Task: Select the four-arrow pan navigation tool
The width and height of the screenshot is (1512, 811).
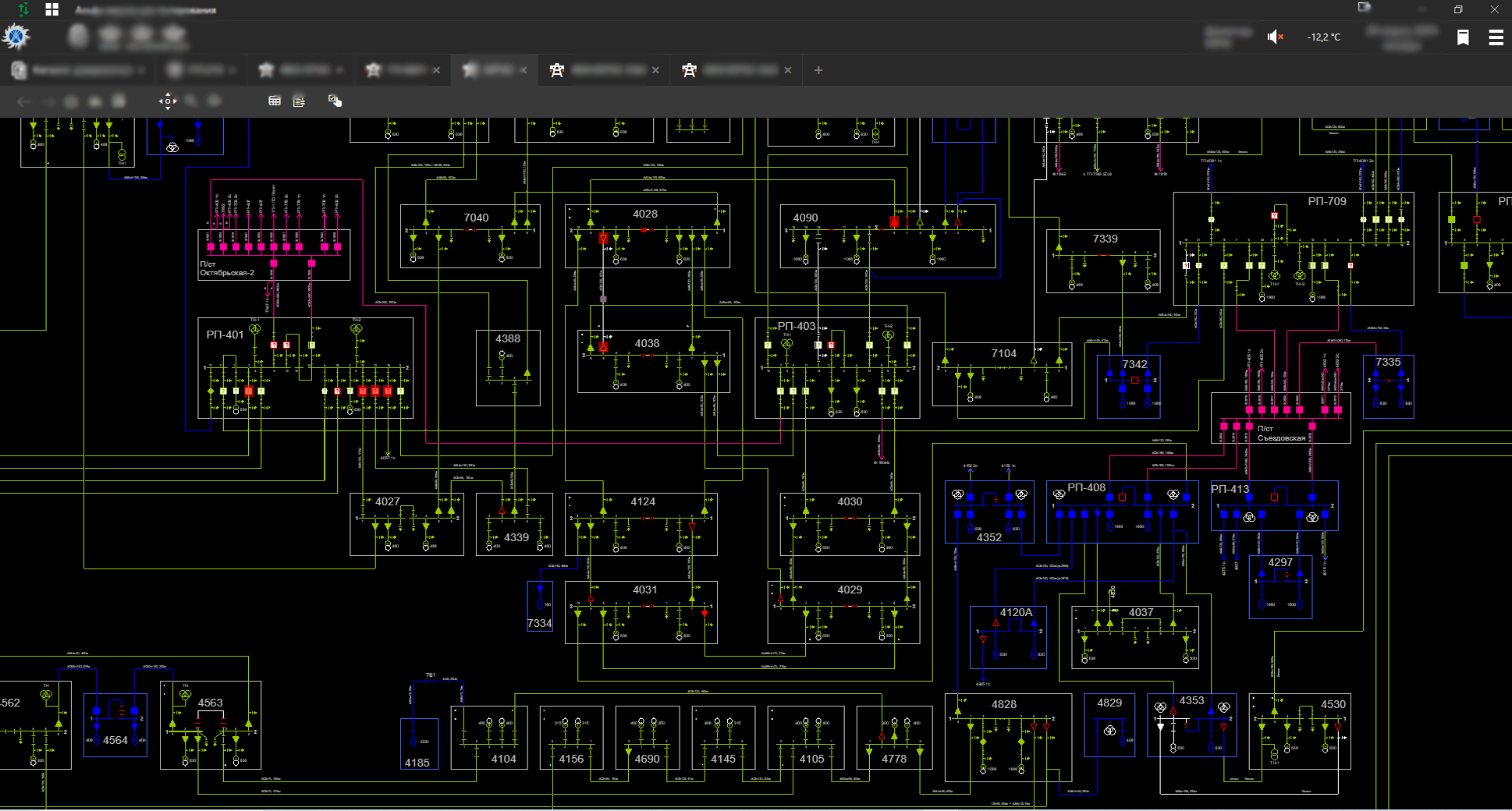Action: pos(168,101)
